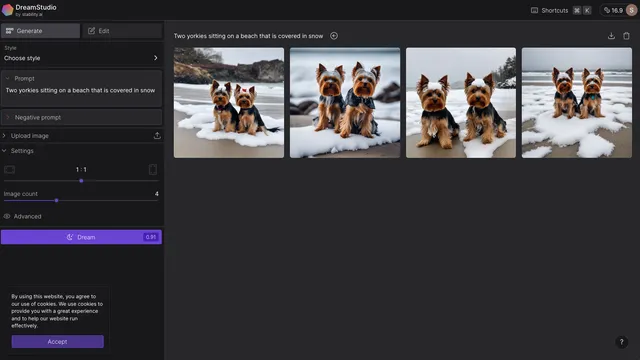Click the image count value 4
Viewport: 640px width, 360px height.
tap(156, 194)
